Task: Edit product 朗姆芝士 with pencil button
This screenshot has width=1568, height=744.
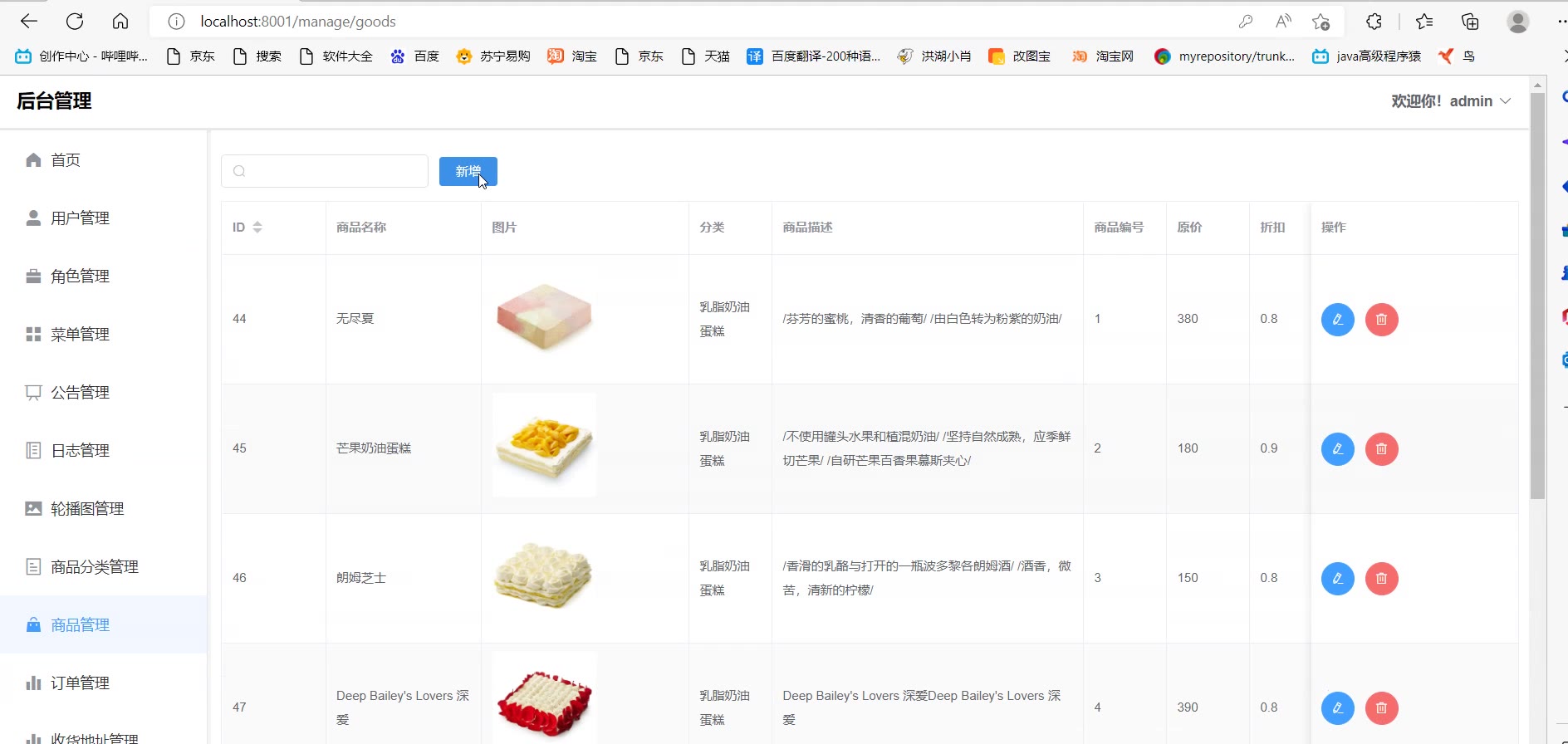Action: tap(1338, 579)
